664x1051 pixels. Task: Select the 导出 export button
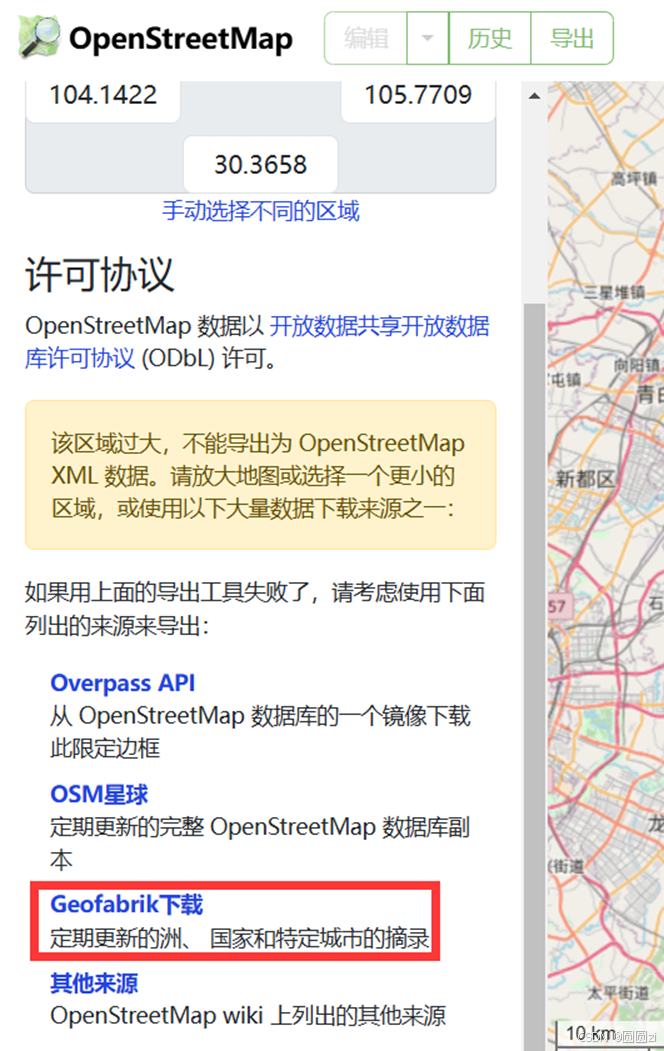click(x=572, y=38)
